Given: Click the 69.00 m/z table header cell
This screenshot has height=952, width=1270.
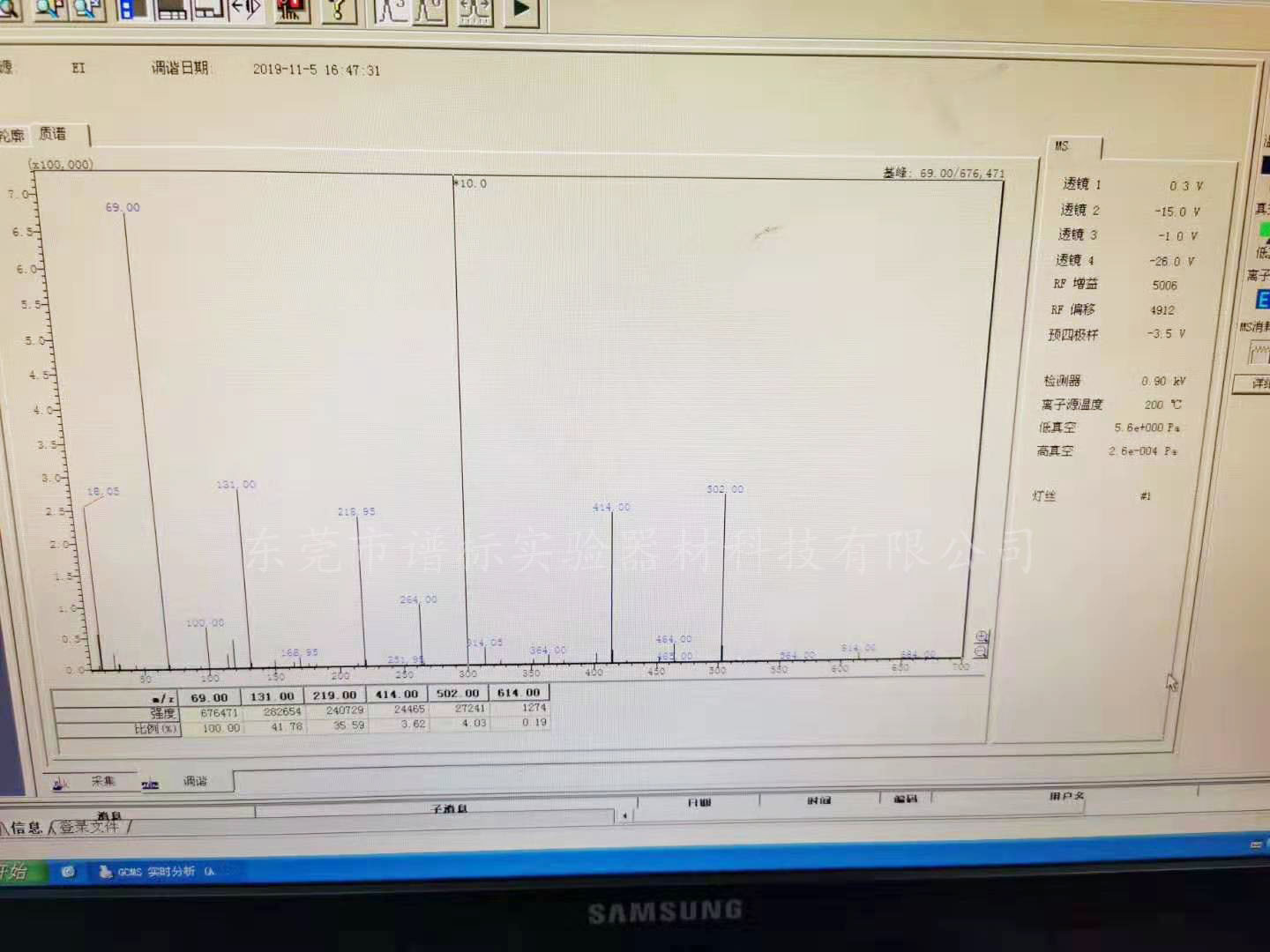Looking at the screenshot, I should tap(209, 697).
